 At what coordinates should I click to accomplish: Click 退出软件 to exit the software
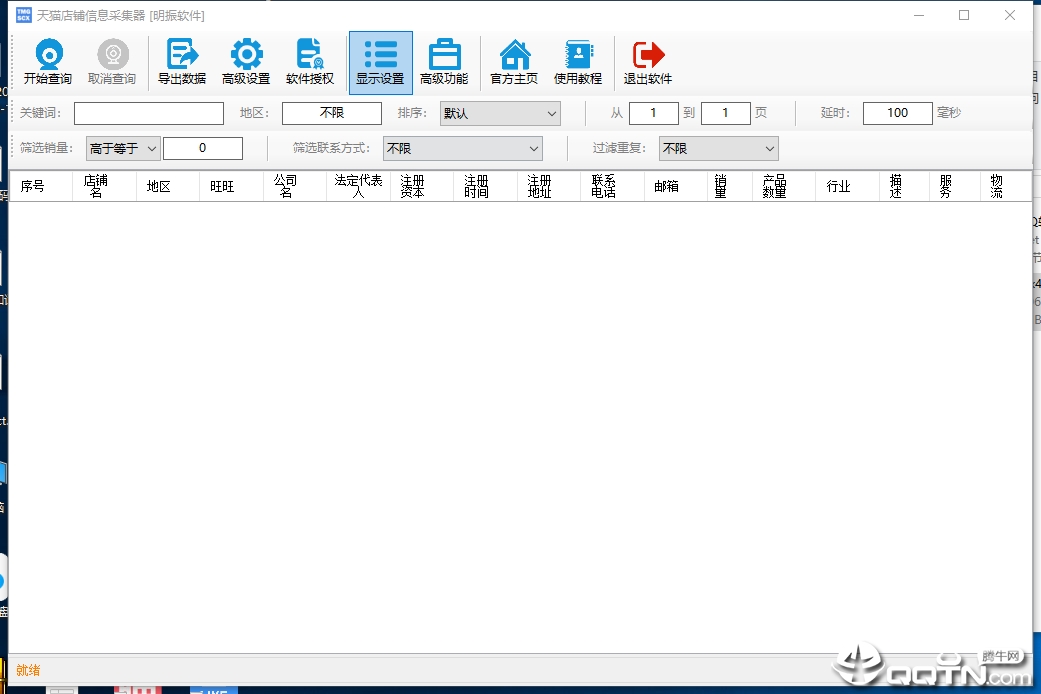[648, 62]
